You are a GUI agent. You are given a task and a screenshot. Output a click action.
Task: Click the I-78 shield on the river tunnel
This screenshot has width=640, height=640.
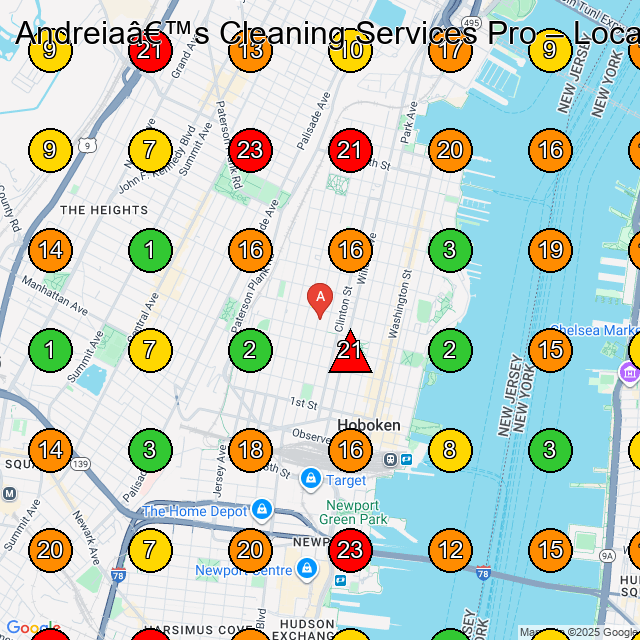pos(483,573)
